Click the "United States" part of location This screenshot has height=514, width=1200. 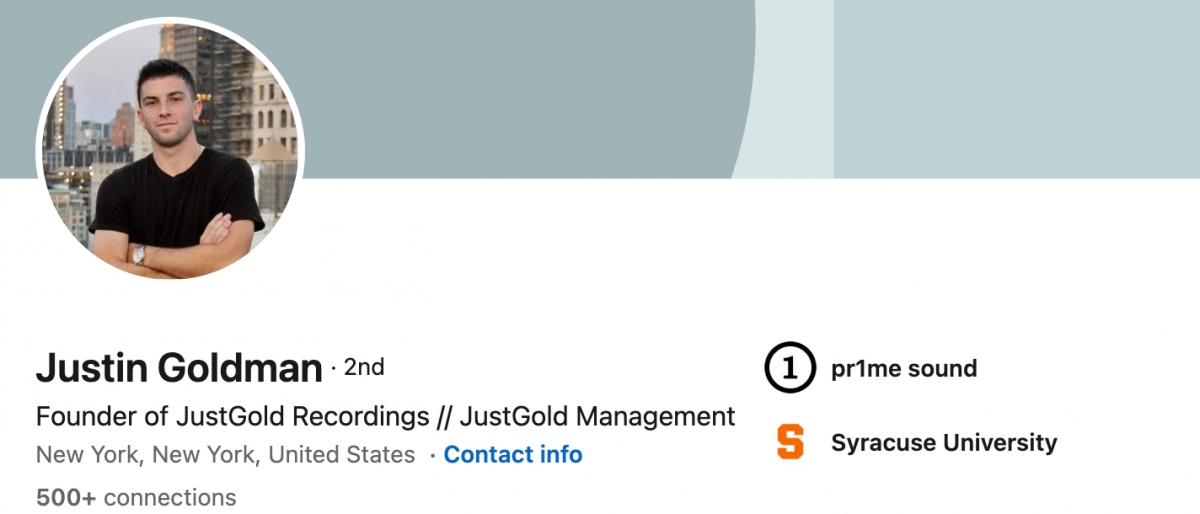click(342, 455)
